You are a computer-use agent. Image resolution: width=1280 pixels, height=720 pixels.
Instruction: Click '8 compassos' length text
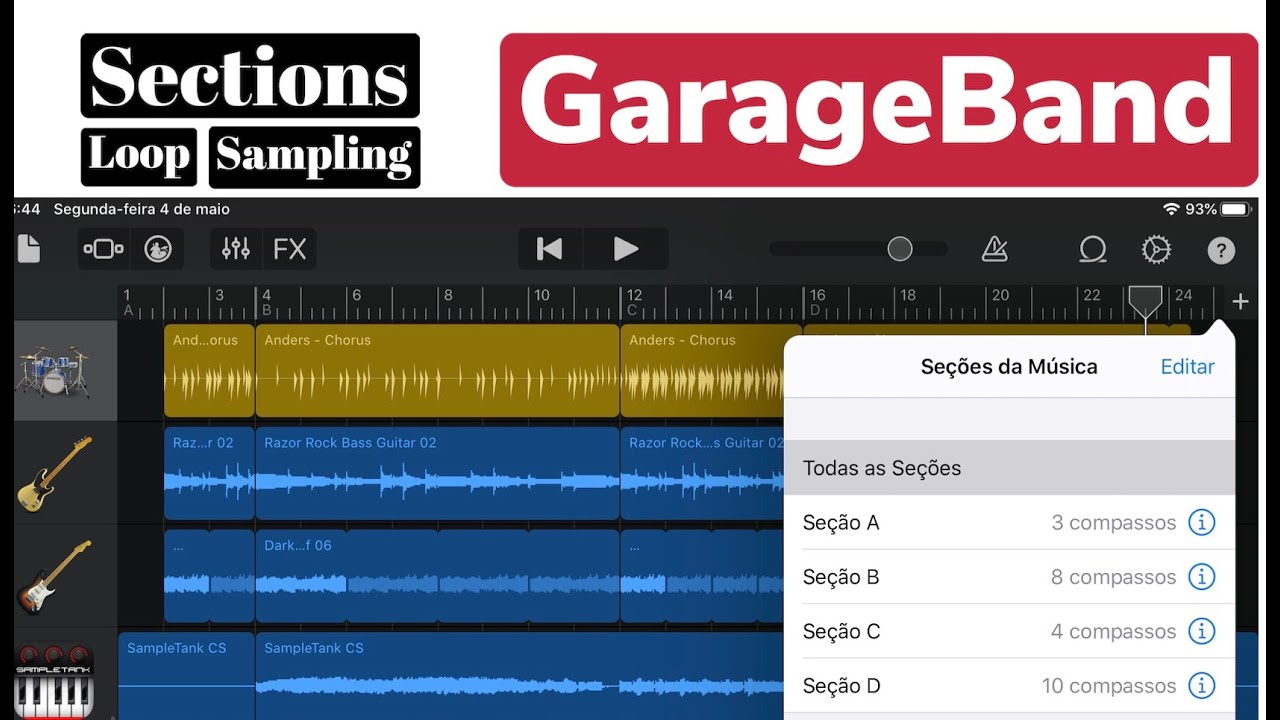(1114, 577)
